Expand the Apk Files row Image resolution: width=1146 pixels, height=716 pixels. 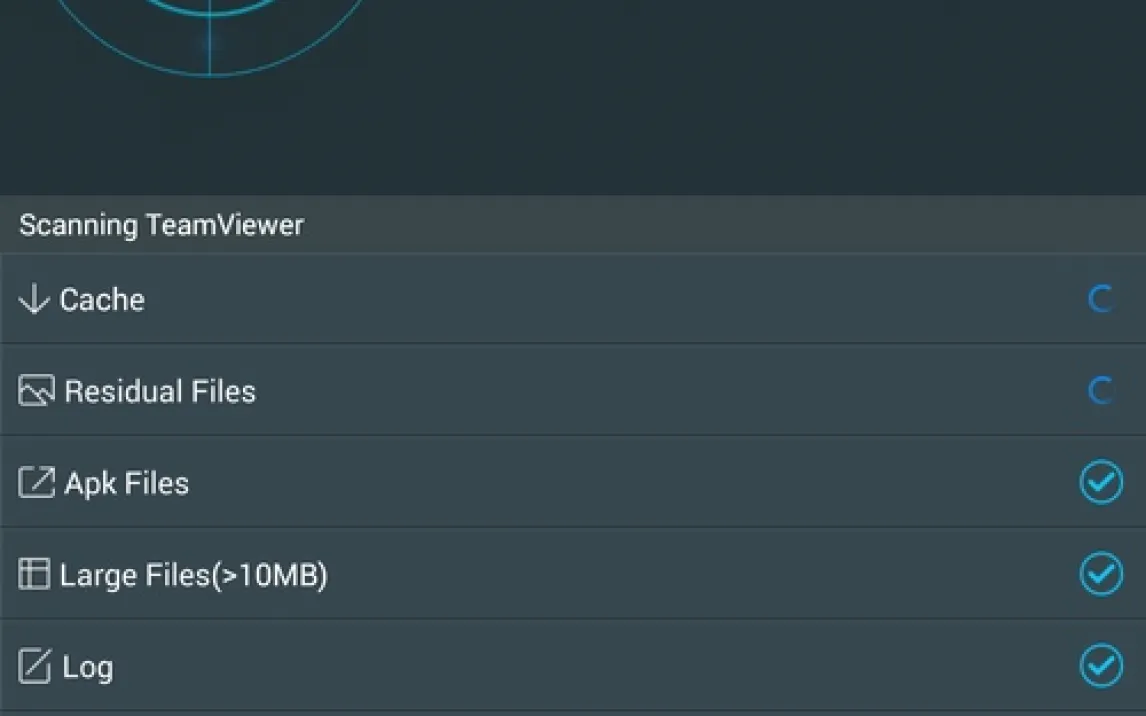[573, 482]
